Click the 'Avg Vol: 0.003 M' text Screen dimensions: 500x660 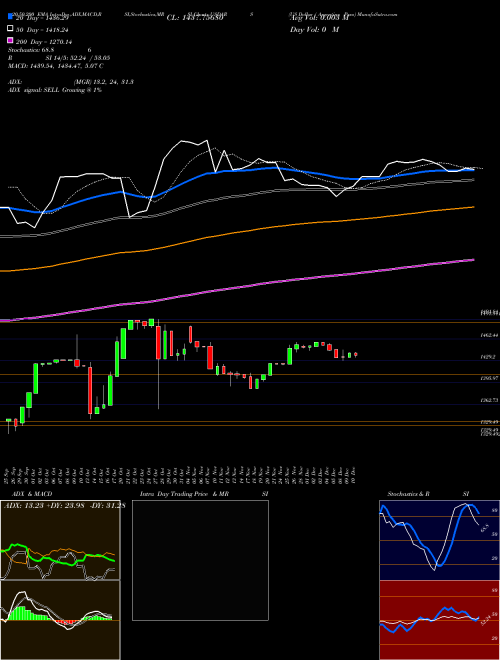click(319, 18)
